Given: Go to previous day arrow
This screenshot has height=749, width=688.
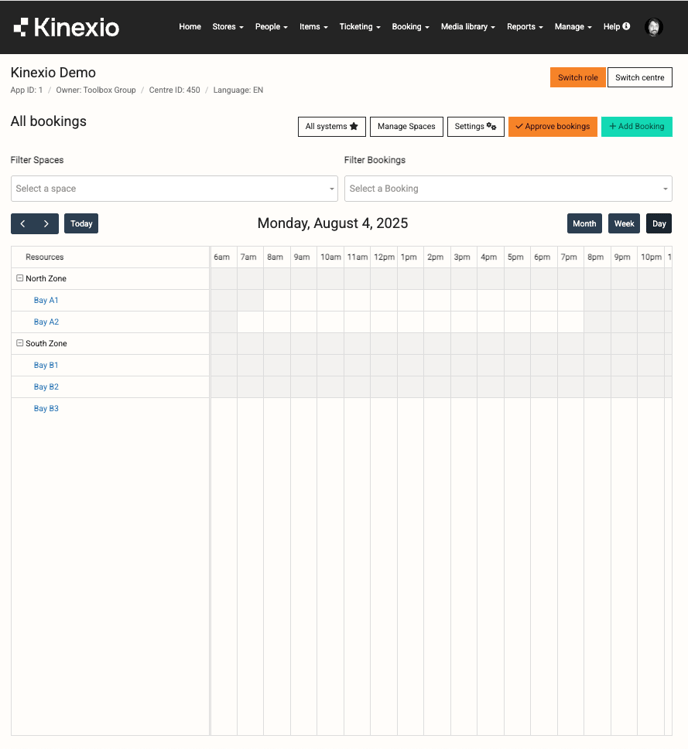Looking at the screenshot, I should pyautogui.click(x=23, y=224).
